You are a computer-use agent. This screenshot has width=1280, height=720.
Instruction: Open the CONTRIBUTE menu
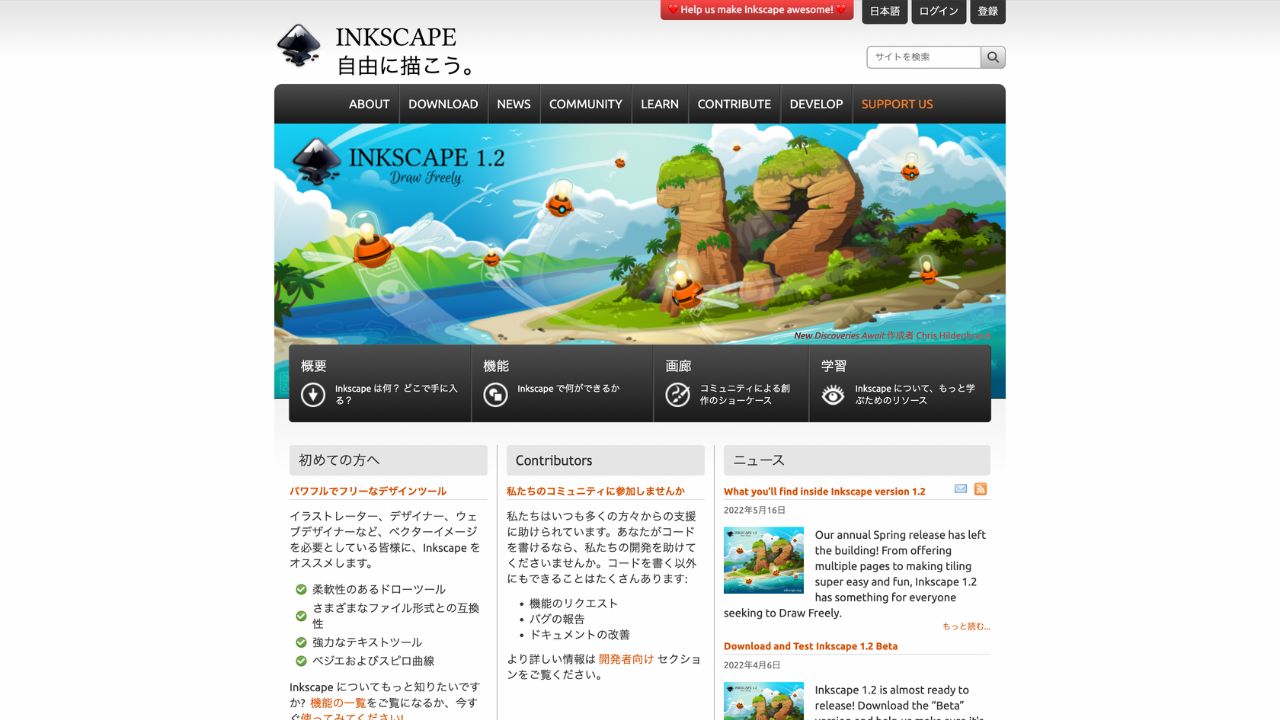(734, 104)
